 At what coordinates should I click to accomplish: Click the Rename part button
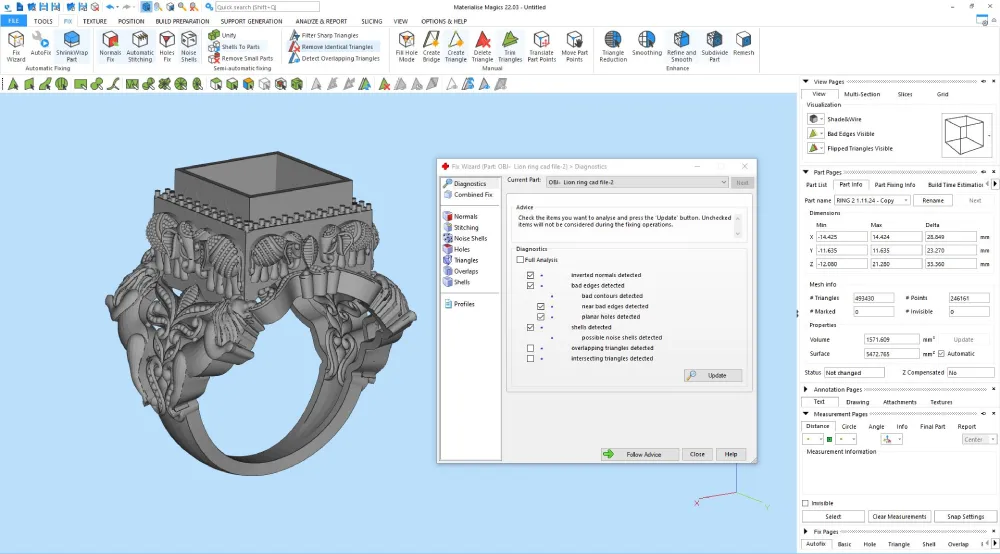pyautogui.click(x=932, y=200)
